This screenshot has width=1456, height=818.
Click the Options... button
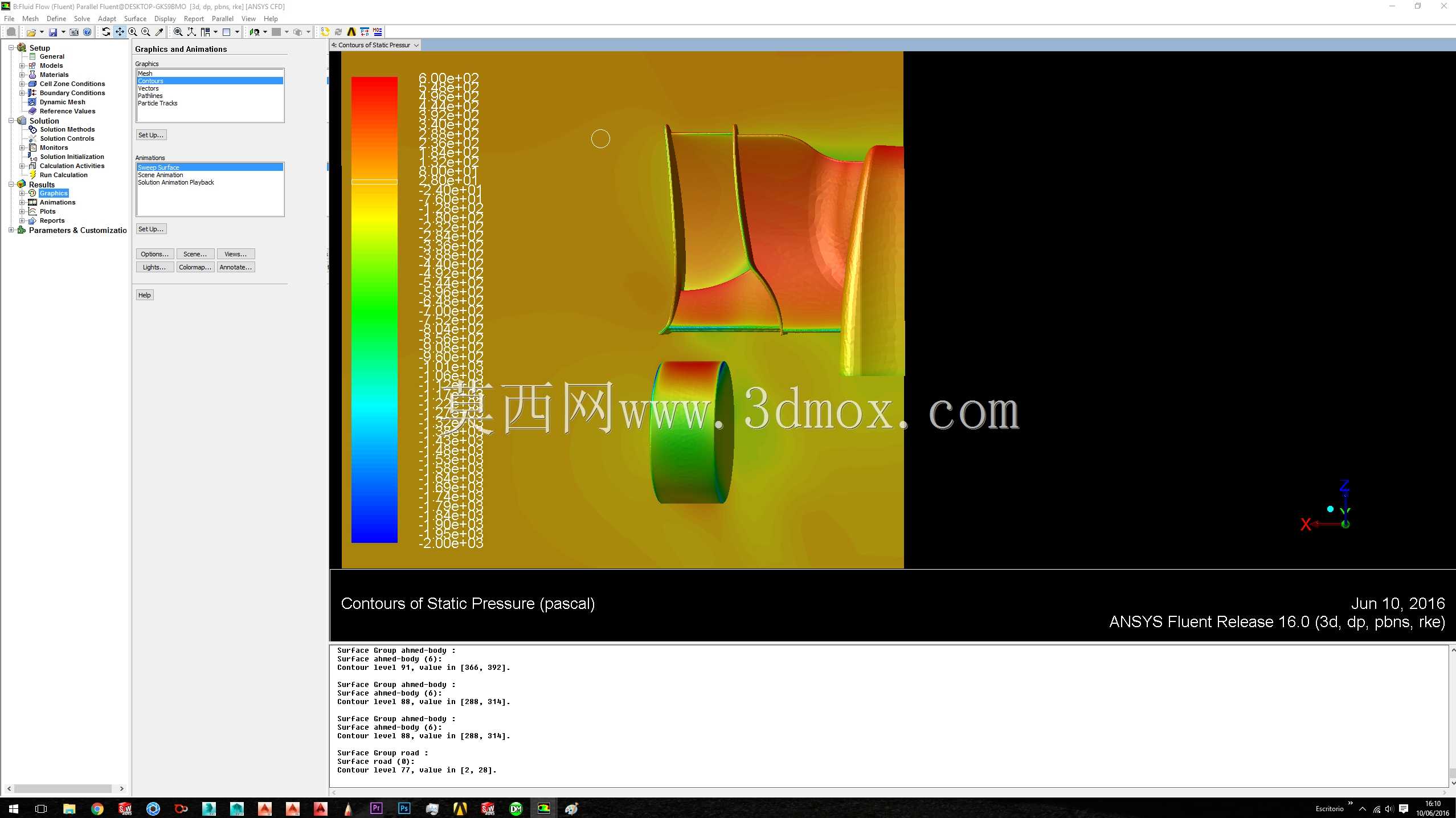click(x=155, y=254)
